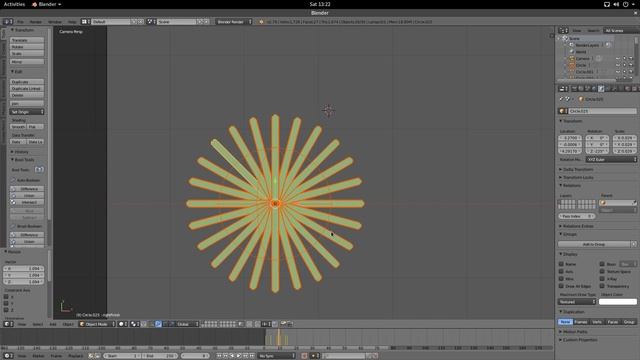Screen dimensions: 640x360
Task: Click the system power icon
Action: pos(625,4)
